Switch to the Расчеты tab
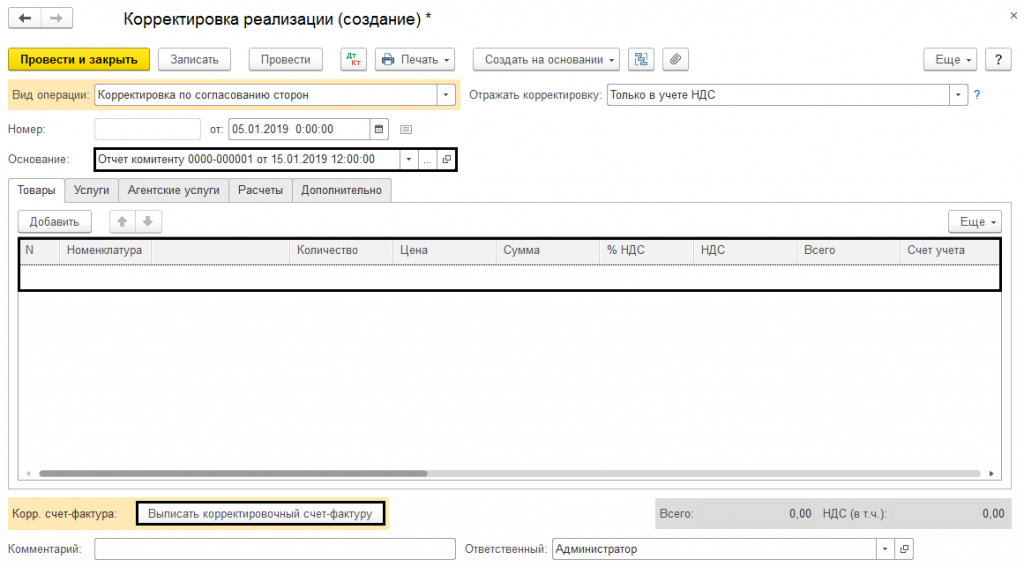This screenshot has width=1024, height=567. pyautogui.click(x=260, y=190)
